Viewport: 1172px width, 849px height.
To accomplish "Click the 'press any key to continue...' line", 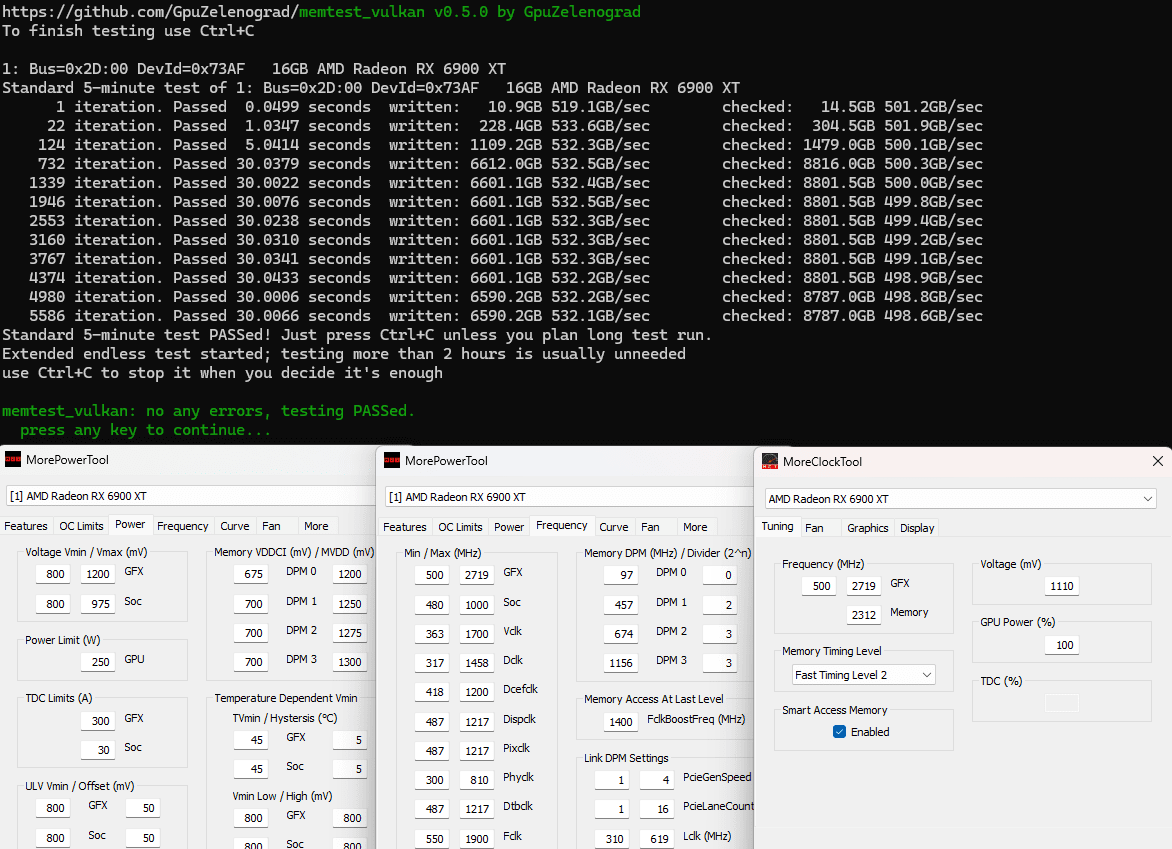I will tap(145, 430).
